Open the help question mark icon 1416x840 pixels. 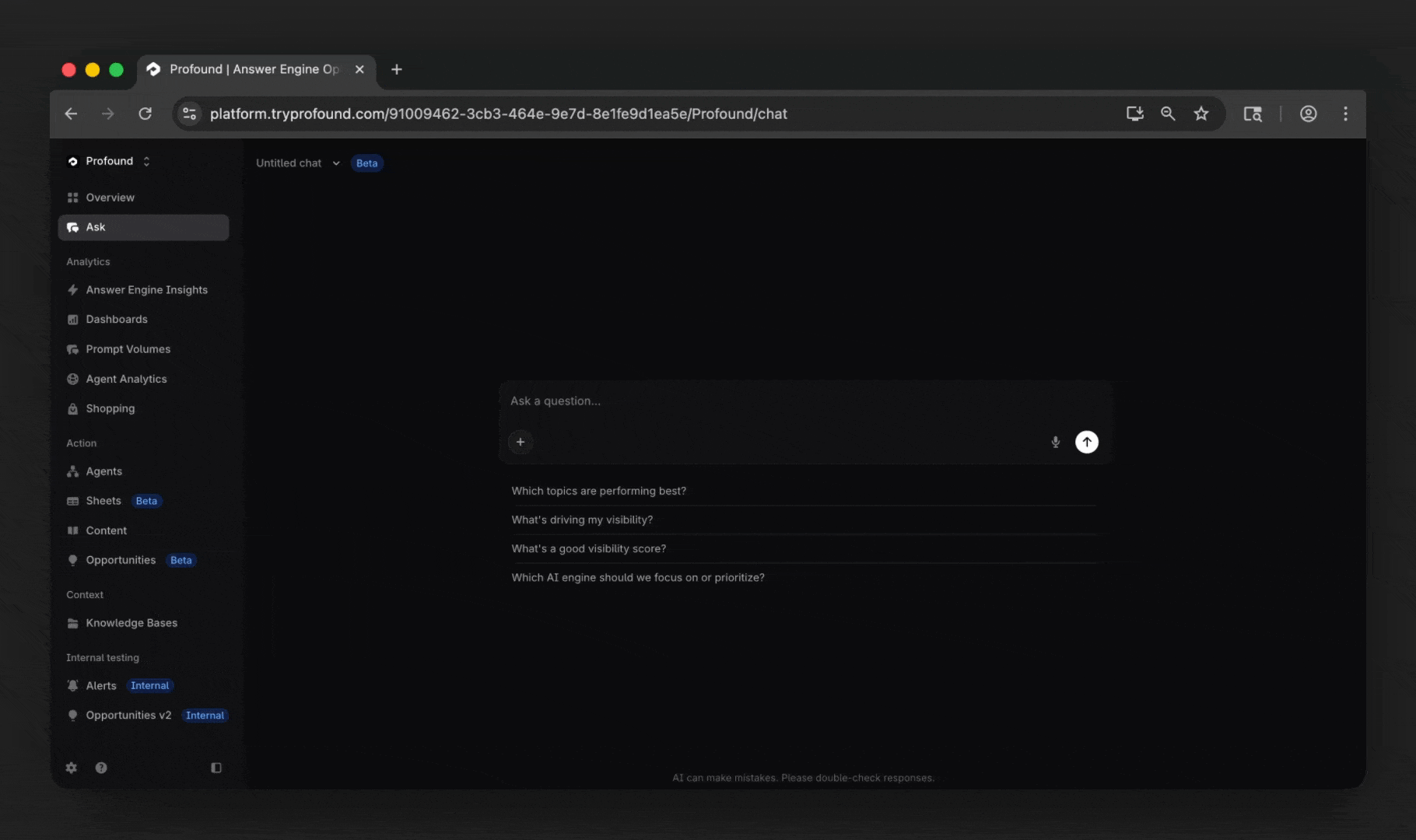coord(101,768)
